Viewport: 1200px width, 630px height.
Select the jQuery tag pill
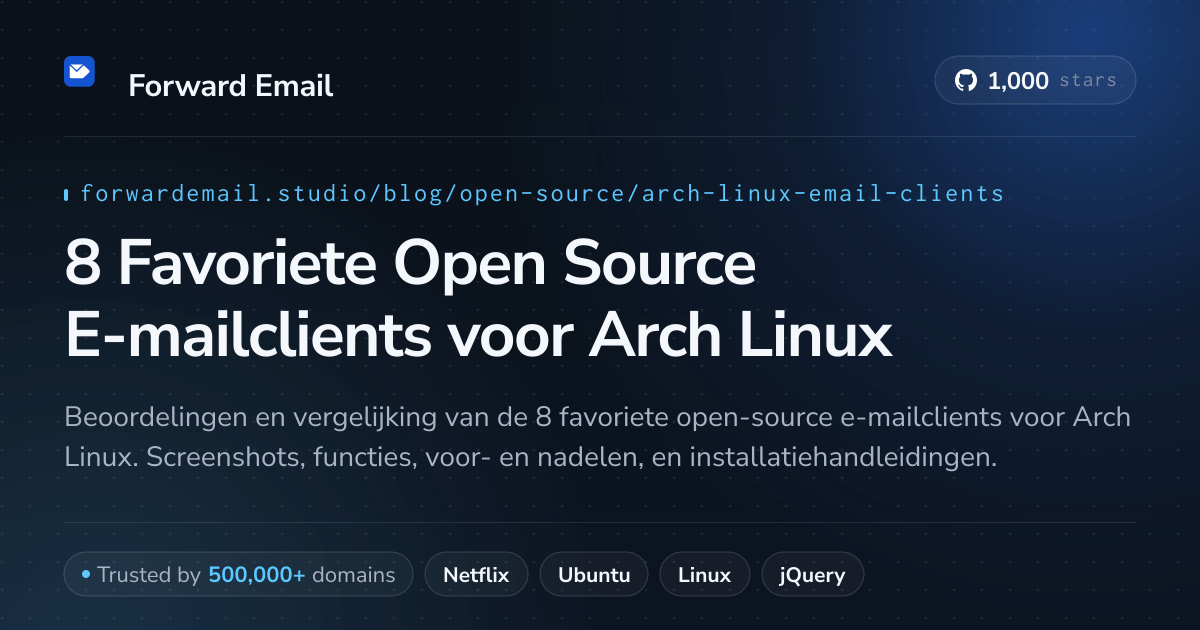coord(813,575)
